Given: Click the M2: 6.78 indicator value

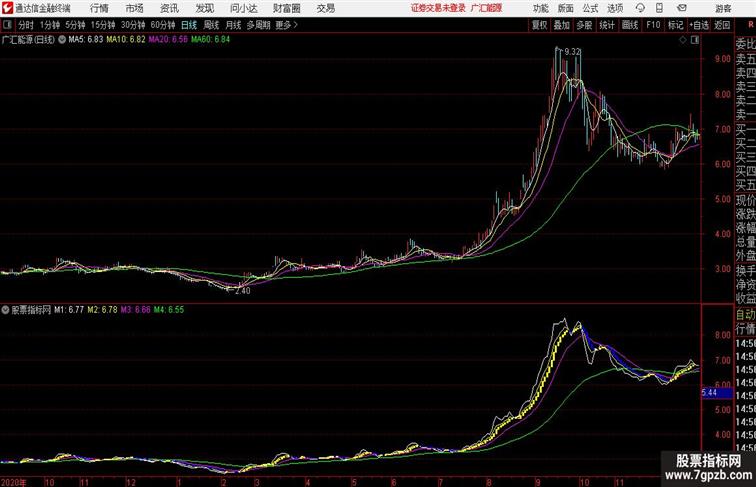Looking at the screenshot, I should click(x=102, y=310).
